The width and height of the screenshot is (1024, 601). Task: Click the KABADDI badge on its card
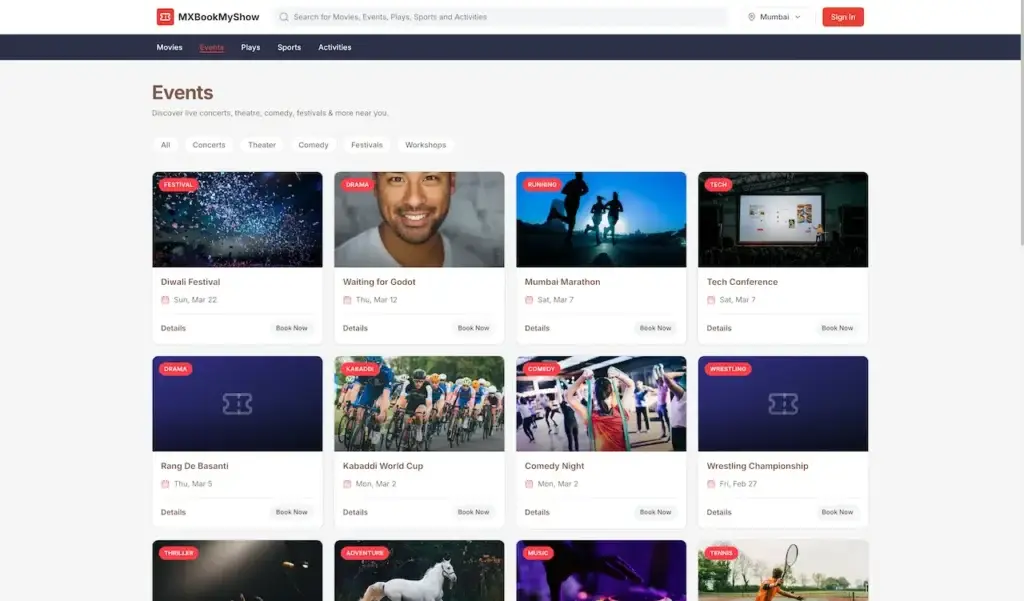point(360,369)
